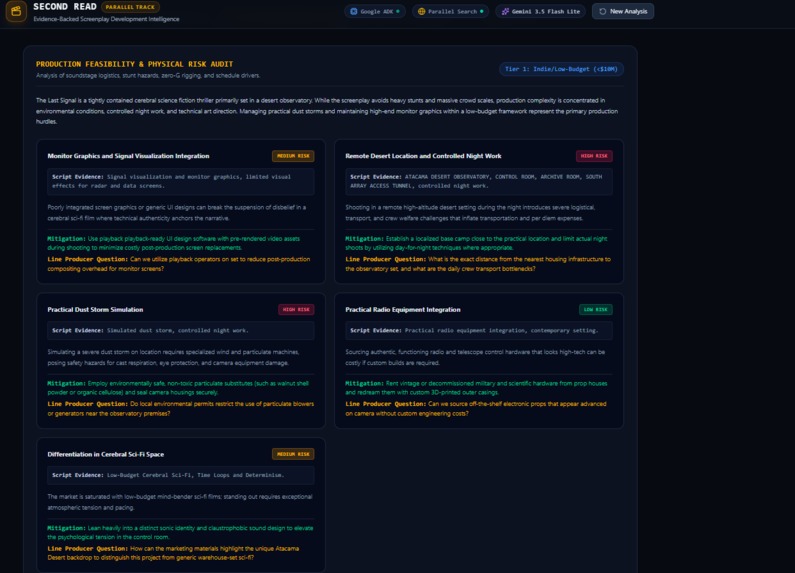The height and width of the screenshot is (573, 795).
Task: Open the Practical Dust Storm Simulation card title
Action: pos(95,310)
